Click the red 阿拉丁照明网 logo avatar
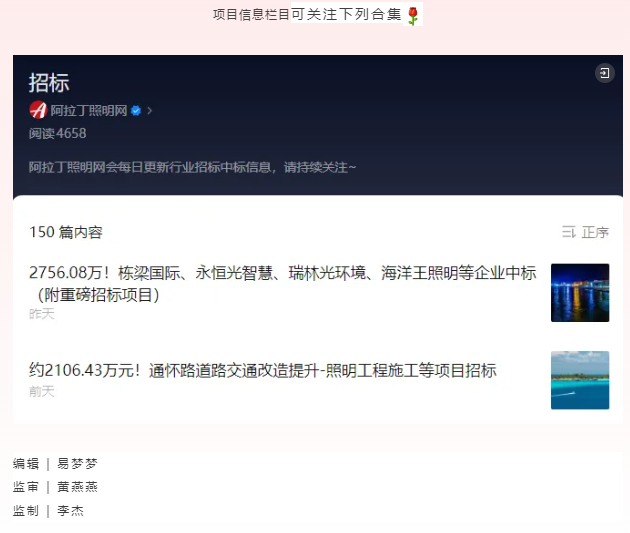This screenshot has height=533, width=630. [38, 110]
